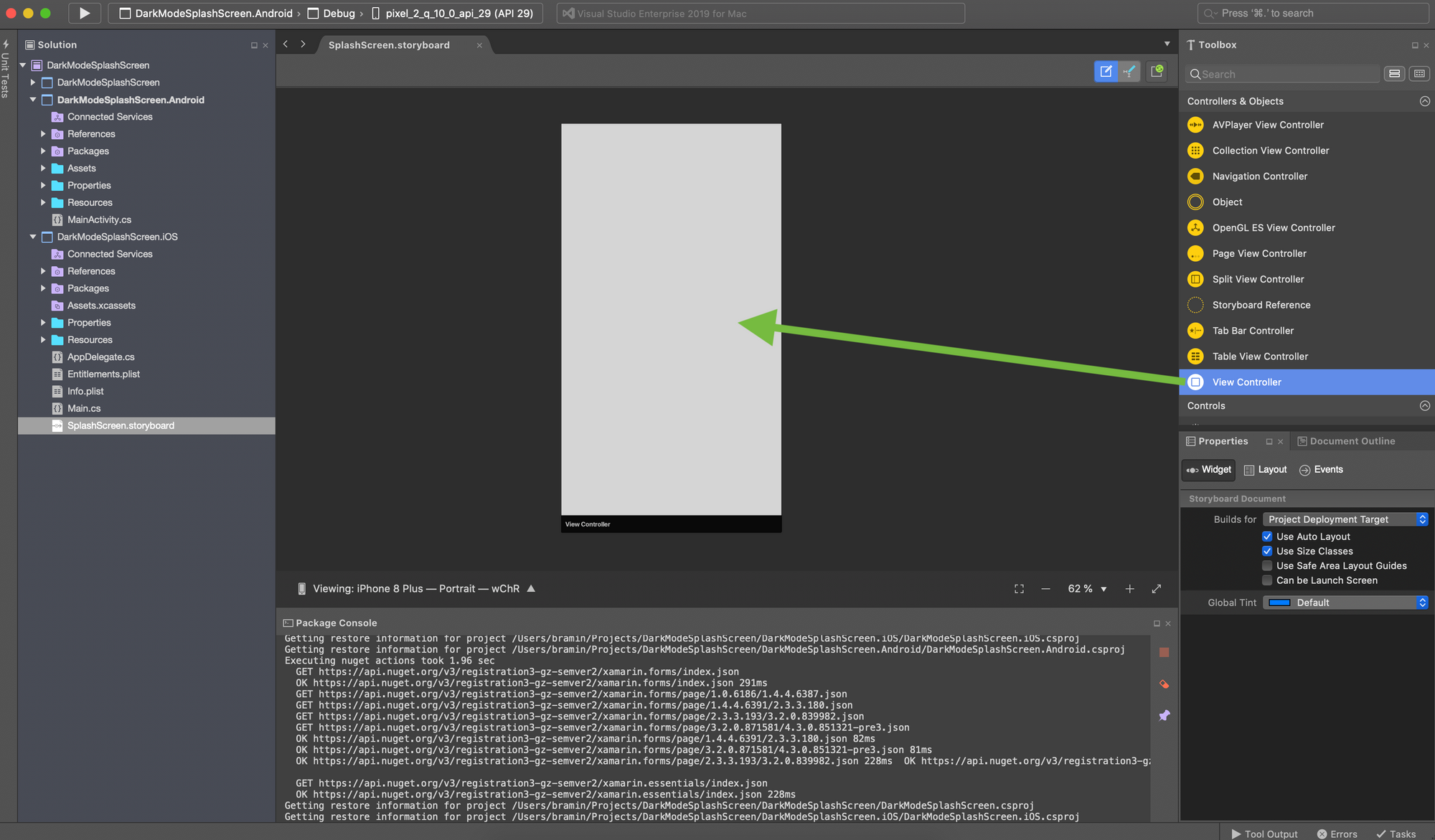
Task: Check Can be Launch Screen option
Action: tap(1267, 580)
